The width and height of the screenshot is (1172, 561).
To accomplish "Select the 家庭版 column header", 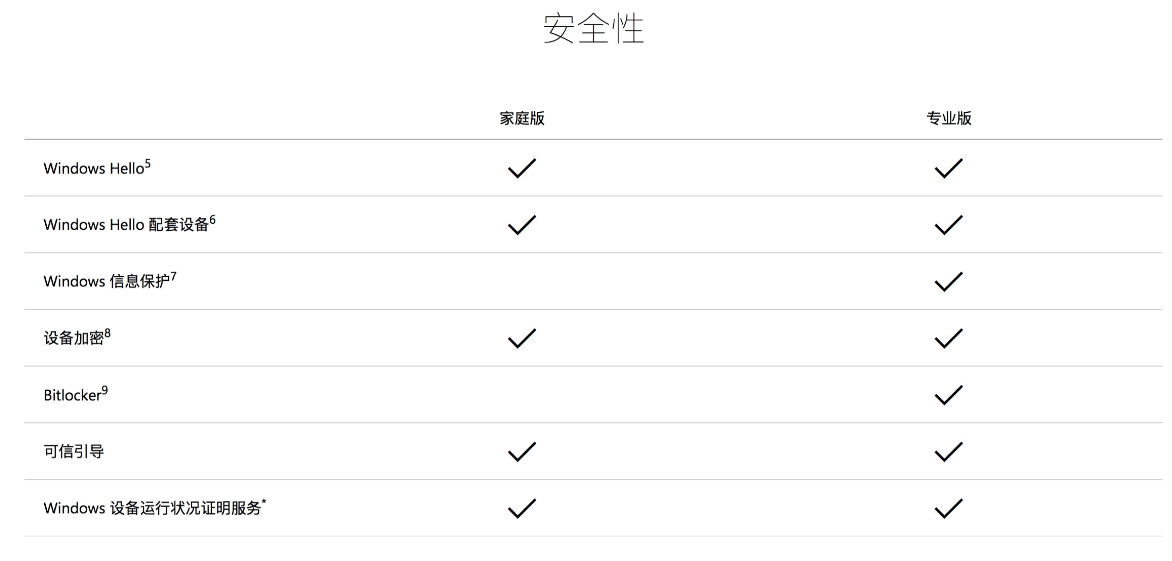I will (522, 118).
